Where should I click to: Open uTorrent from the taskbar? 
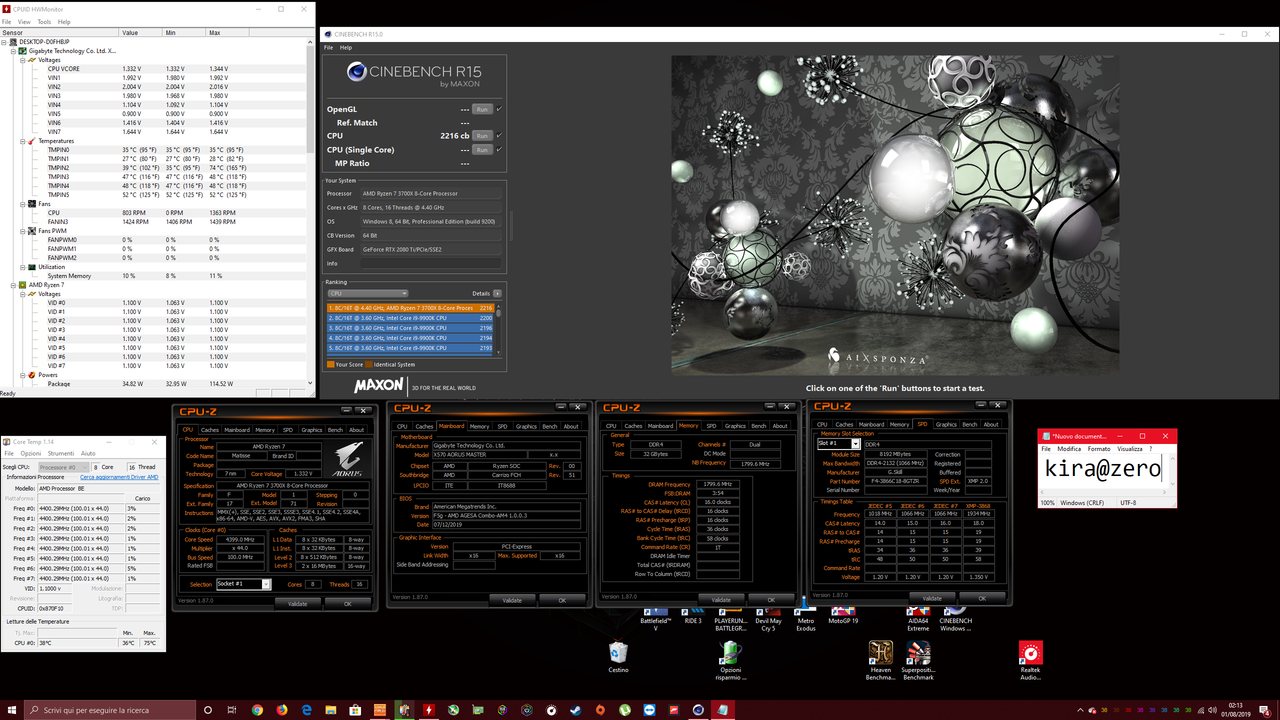coord(625,710)
